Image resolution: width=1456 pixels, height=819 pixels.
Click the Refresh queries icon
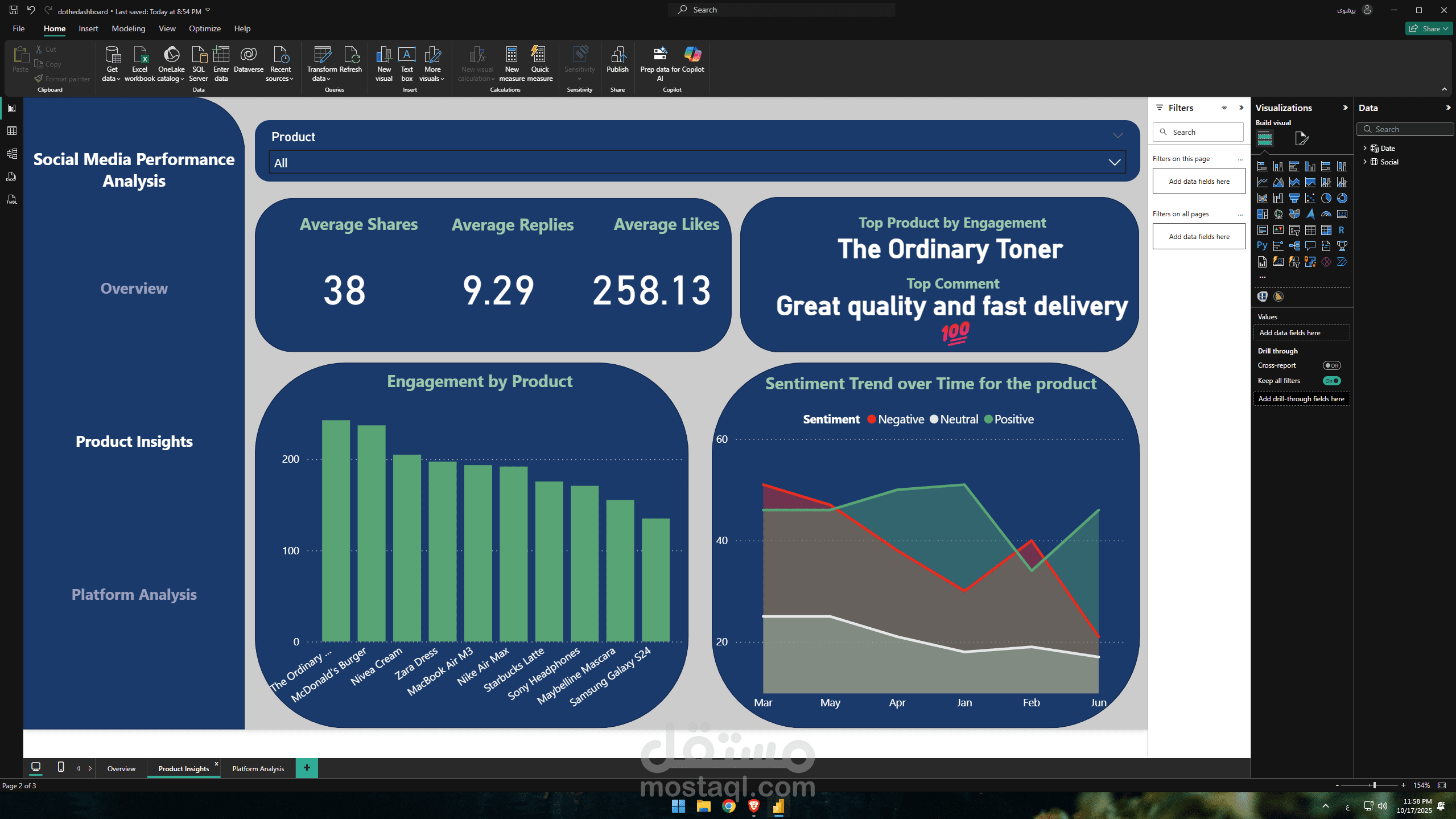351,56
